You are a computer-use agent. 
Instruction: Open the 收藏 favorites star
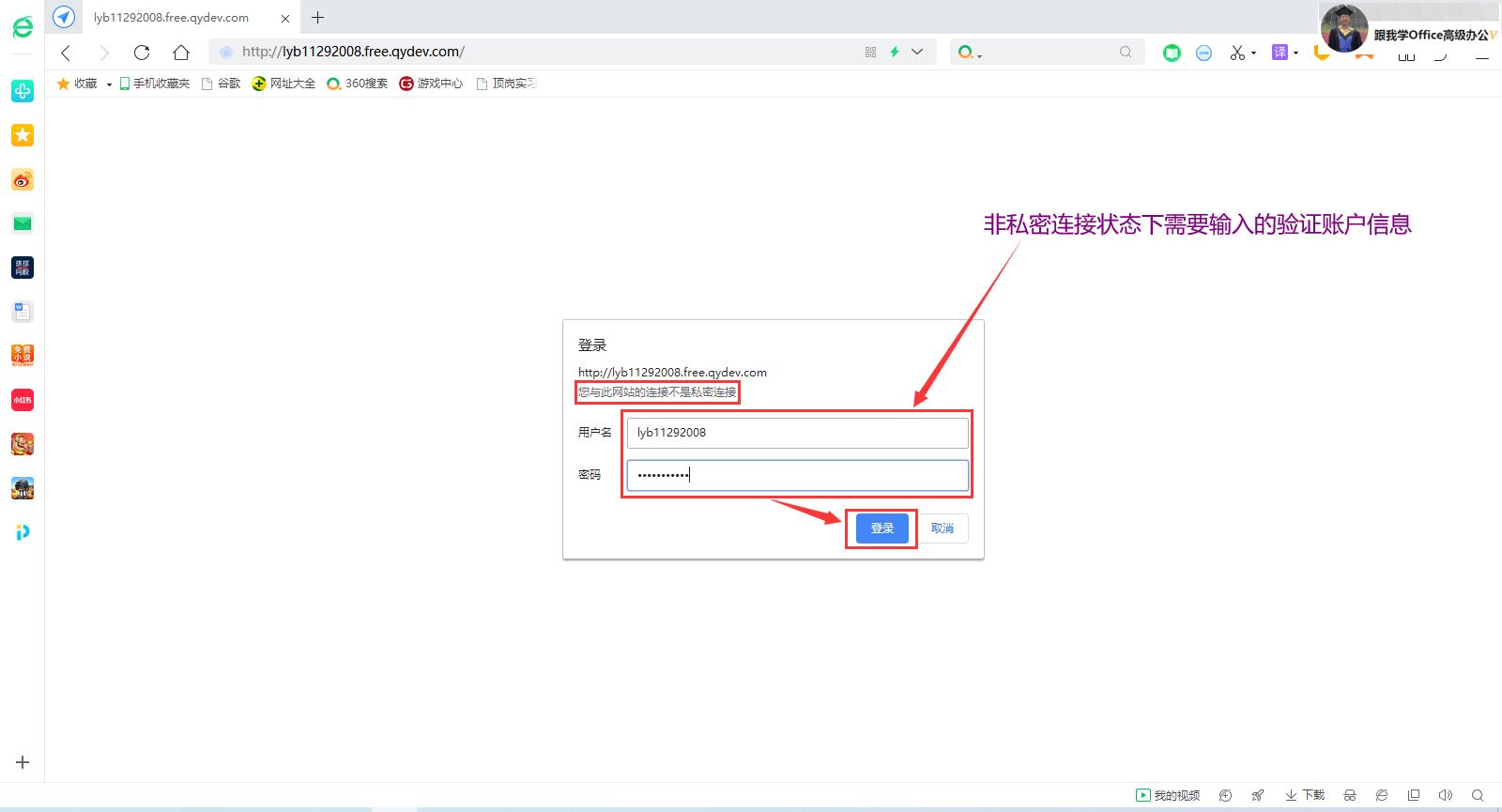tap(76, 84)
